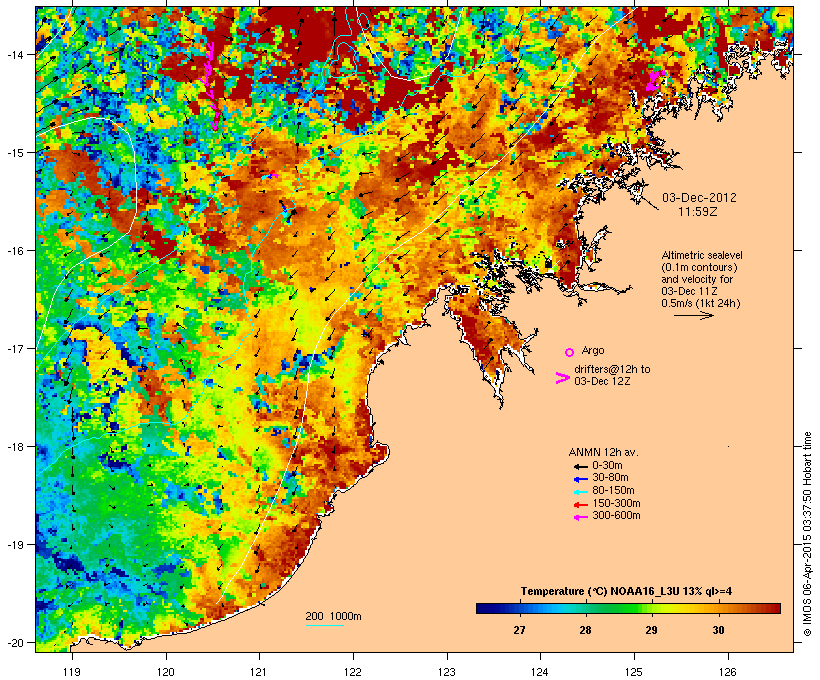Image resolution: width=820 pixels, height=680 pixels.
Task: Click the 'Argo' legend label
Action: click(x=593, y=350)
